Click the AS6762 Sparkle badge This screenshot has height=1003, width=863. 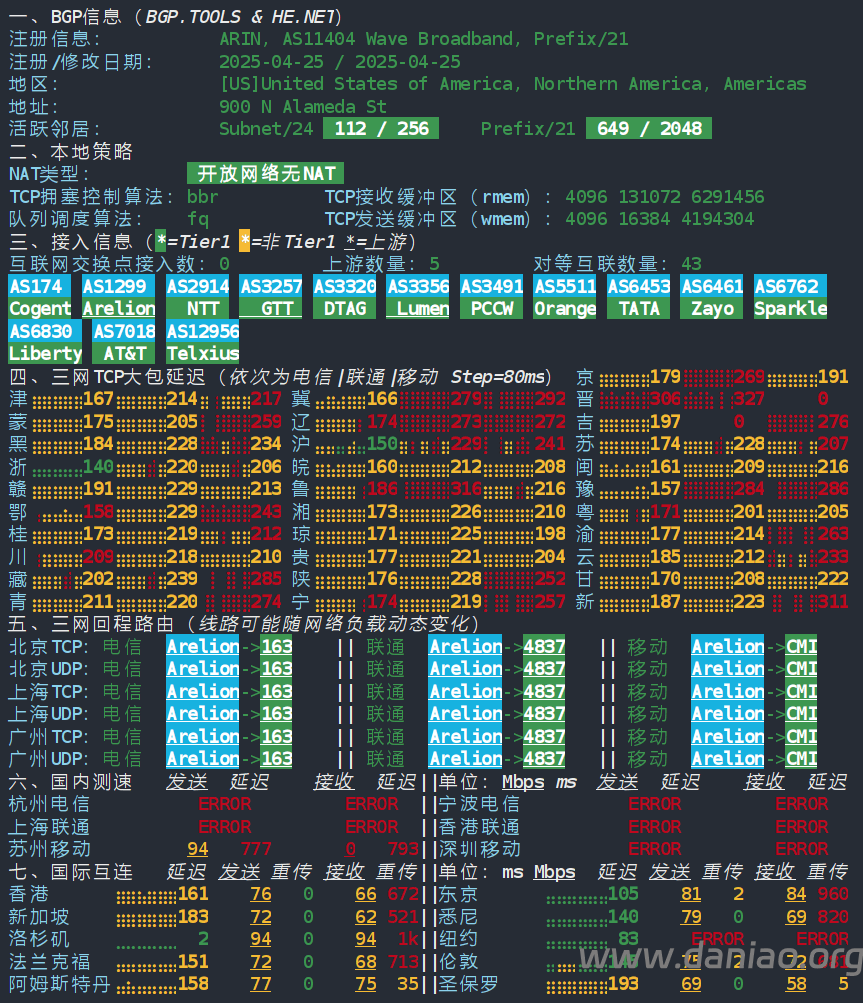click(790, 297)
